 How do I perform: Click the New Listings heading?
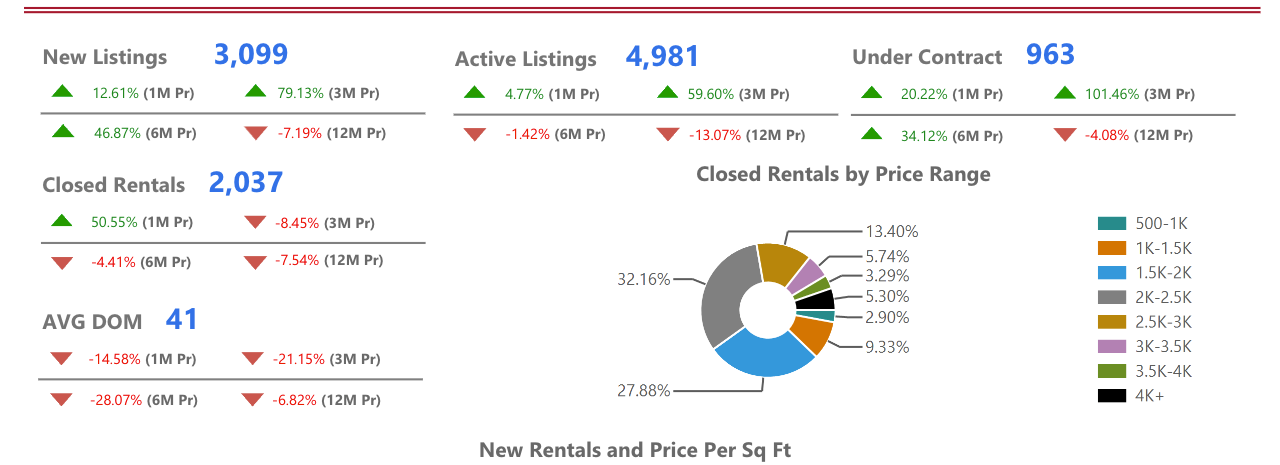105,57
